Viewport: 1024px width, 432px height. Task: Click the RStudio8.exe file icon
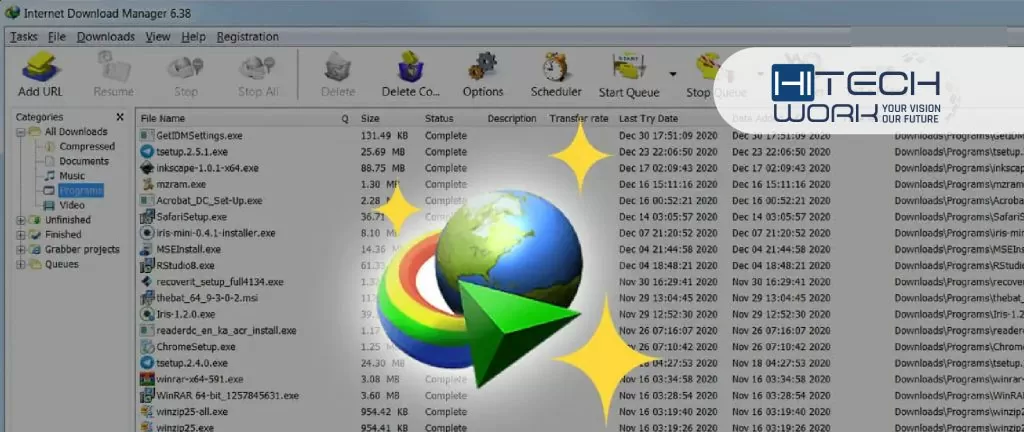click(147, 266)
